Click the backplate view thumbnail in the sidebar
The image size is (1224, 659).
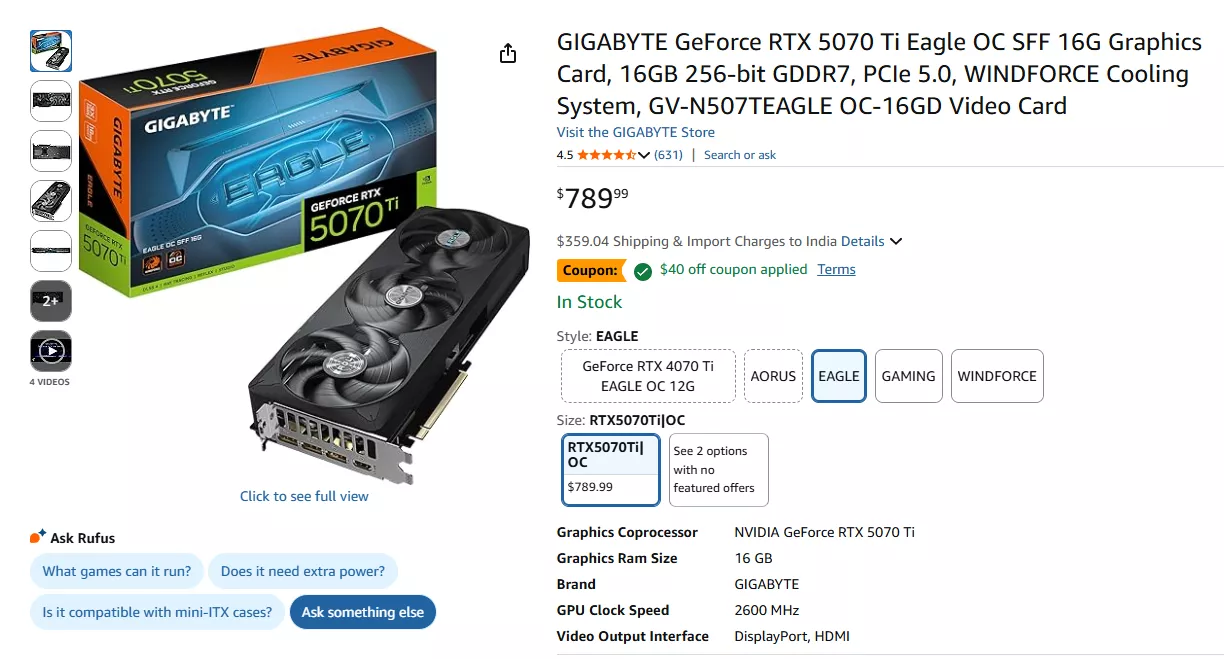(x=50, y=151)
